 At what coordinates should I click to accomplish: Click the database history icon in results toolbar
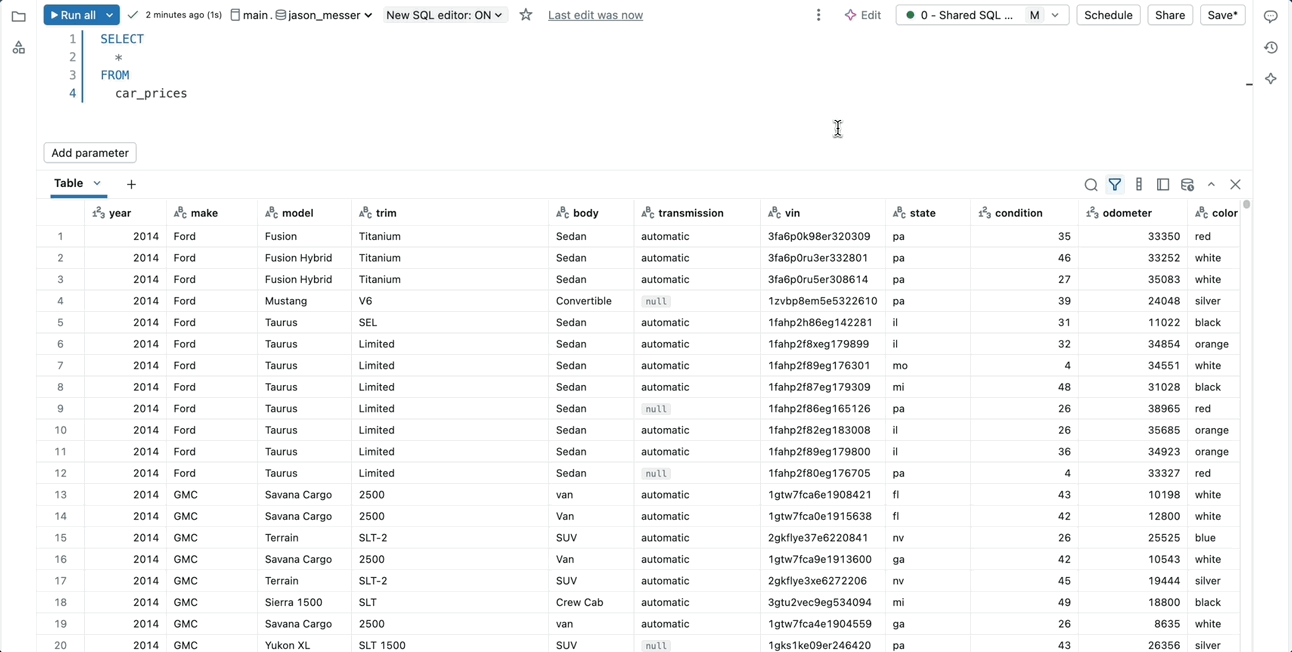pos(1187,185)
